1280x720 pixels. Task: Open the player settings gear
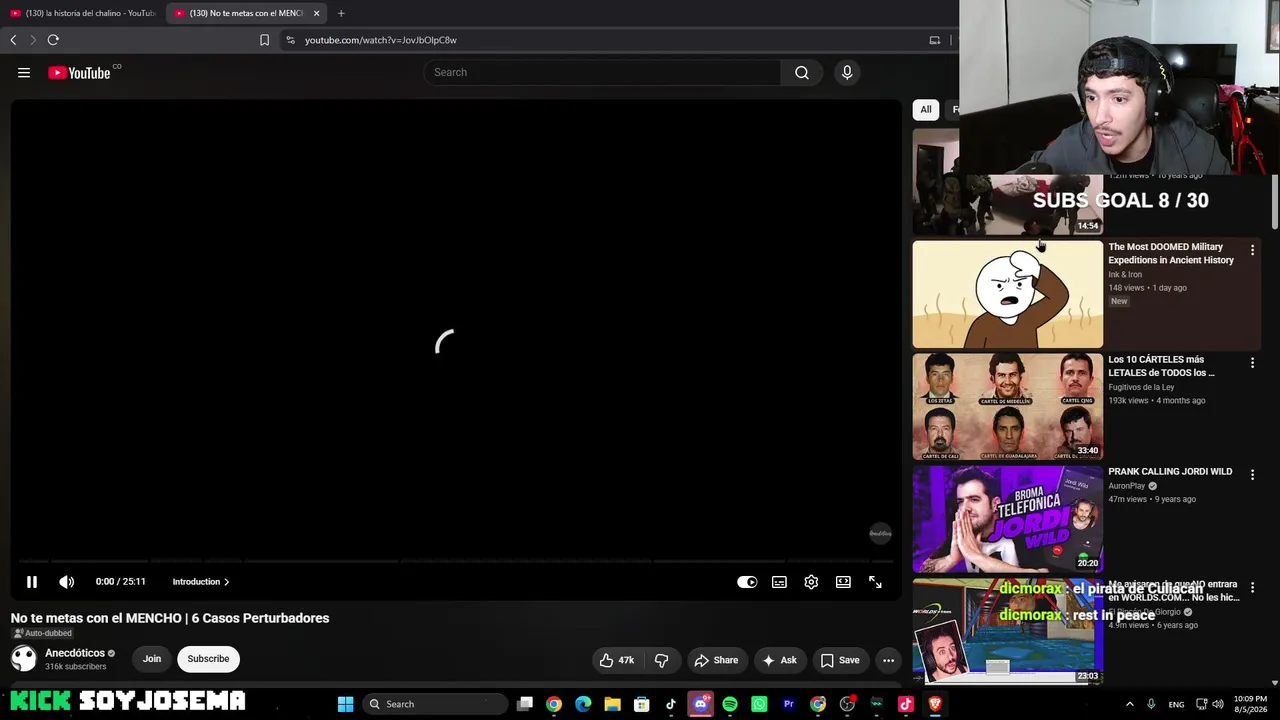tap(811, 582)
